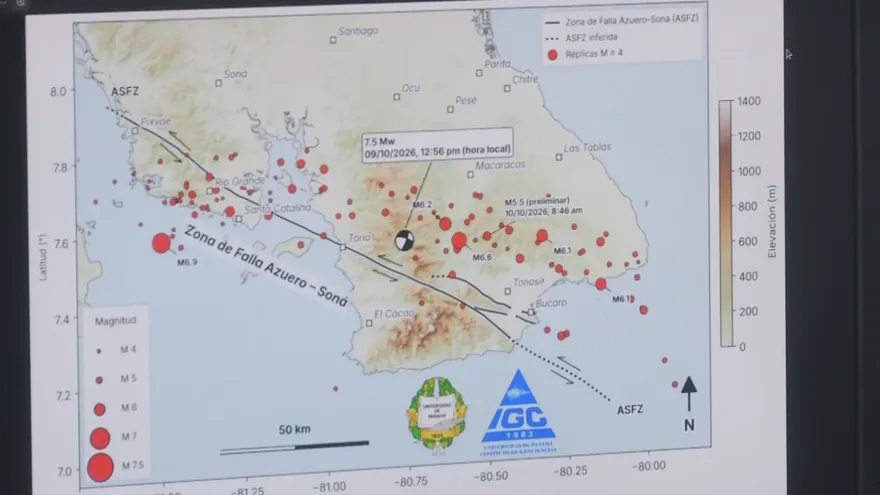
Task: Click the 200 tick on elevation bar
Action: [748, 311]
